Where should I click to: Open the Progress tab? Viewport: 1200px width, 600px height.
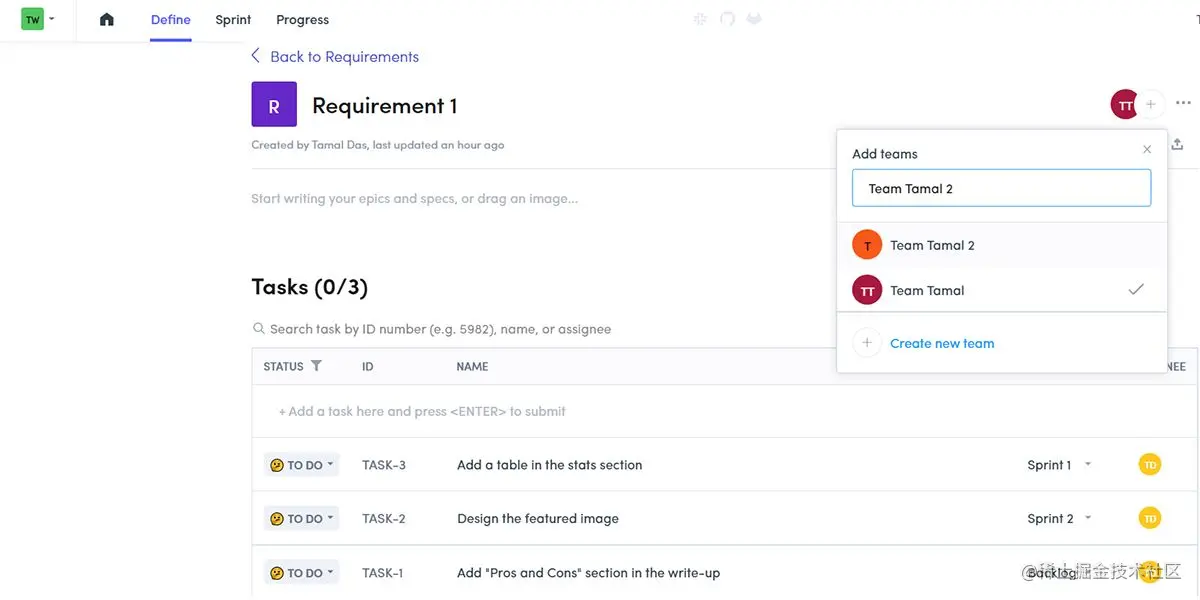pos(302,20)
